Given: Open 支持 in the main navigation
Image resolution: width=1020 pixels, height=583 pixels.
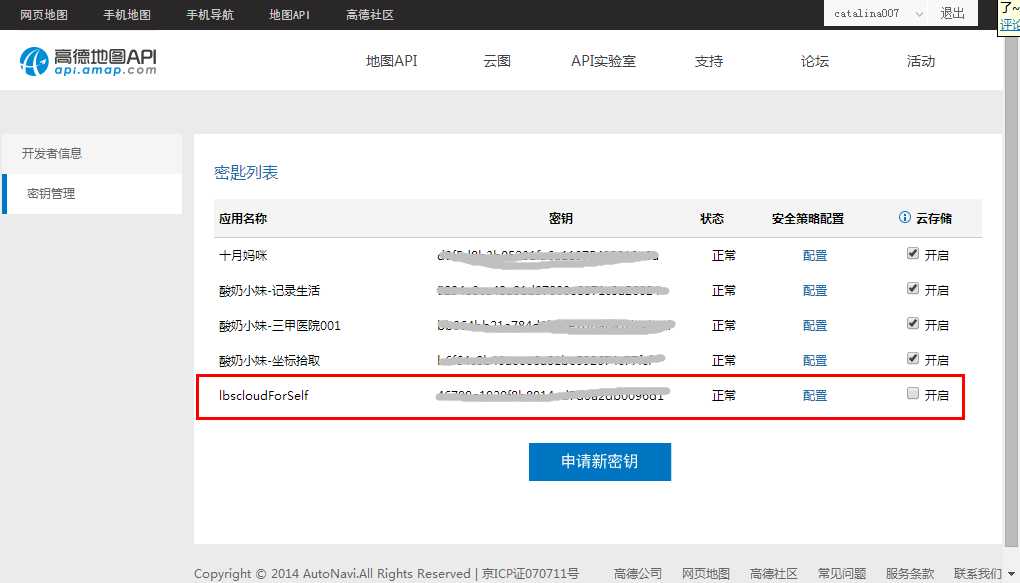Looking at the screenshot, I should click(x=709, y=61).
